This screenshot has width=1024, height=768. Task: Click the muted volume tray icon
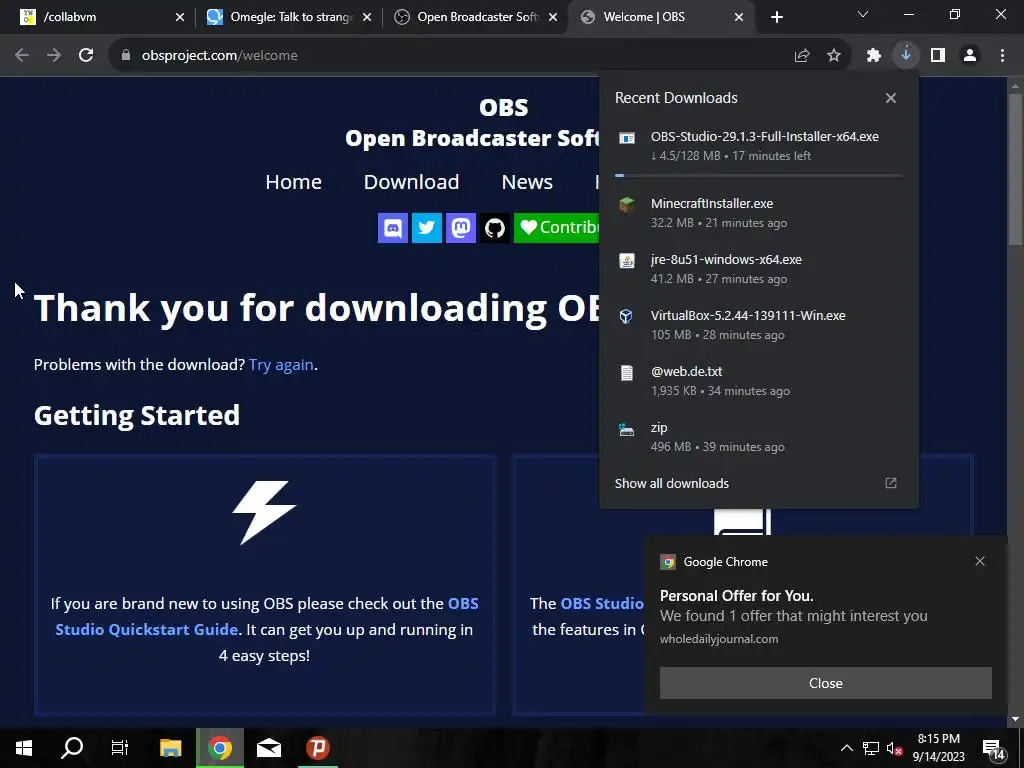(894, 748)
